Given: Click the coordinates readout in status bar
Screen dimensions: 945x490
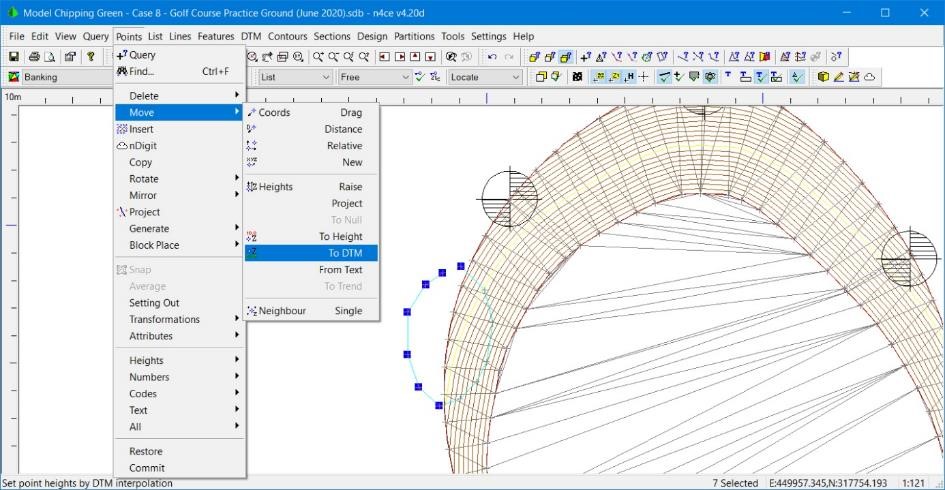Looking at the screenshot, I should point(828,483).
